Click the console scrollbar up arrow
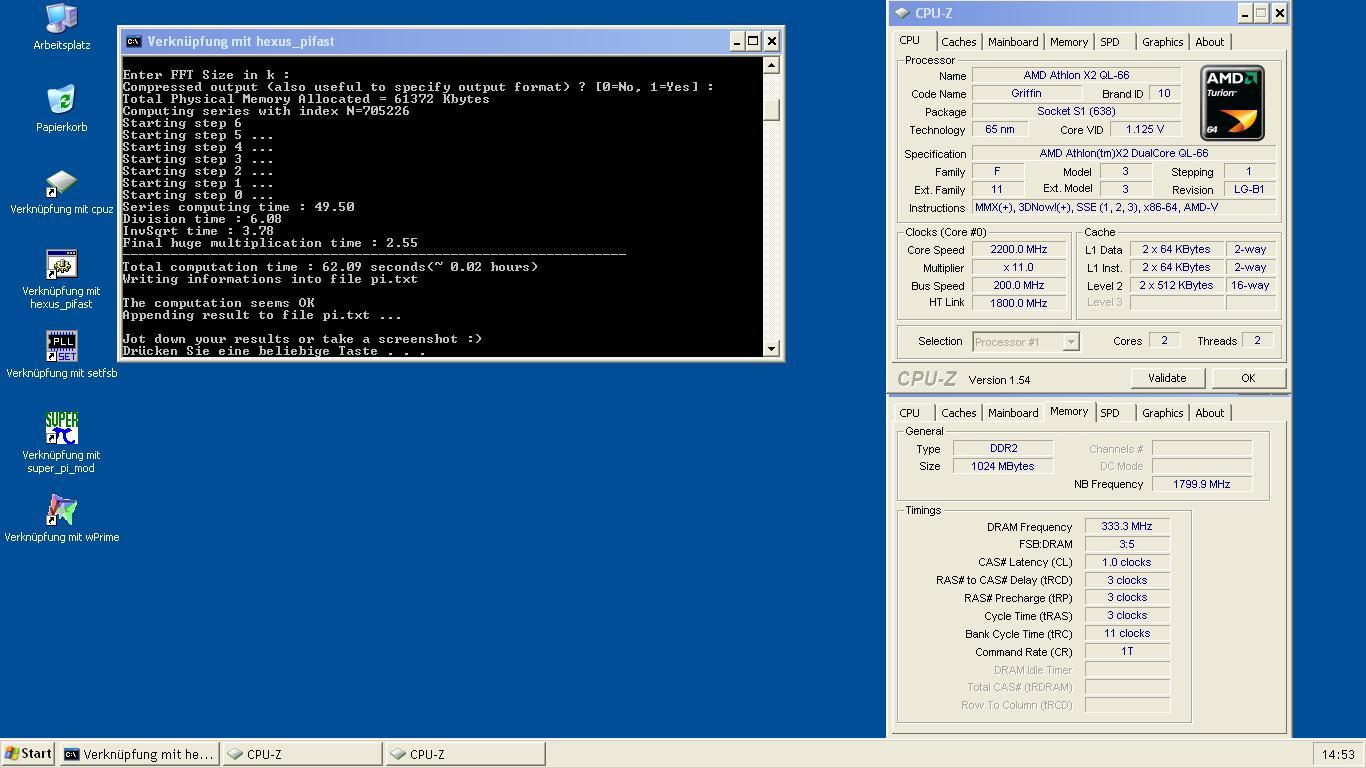The image size is (1366, 768). (771, 65)
